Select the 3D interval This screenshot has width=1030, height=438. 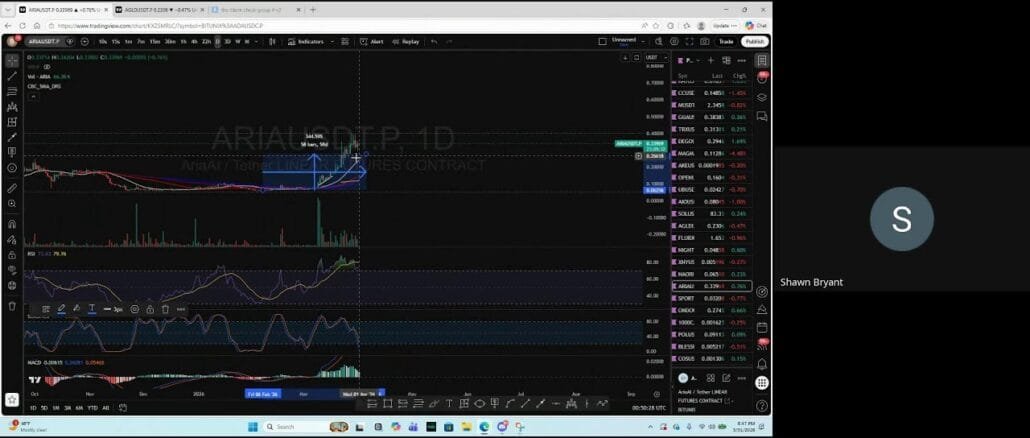(x=227, y=41)
